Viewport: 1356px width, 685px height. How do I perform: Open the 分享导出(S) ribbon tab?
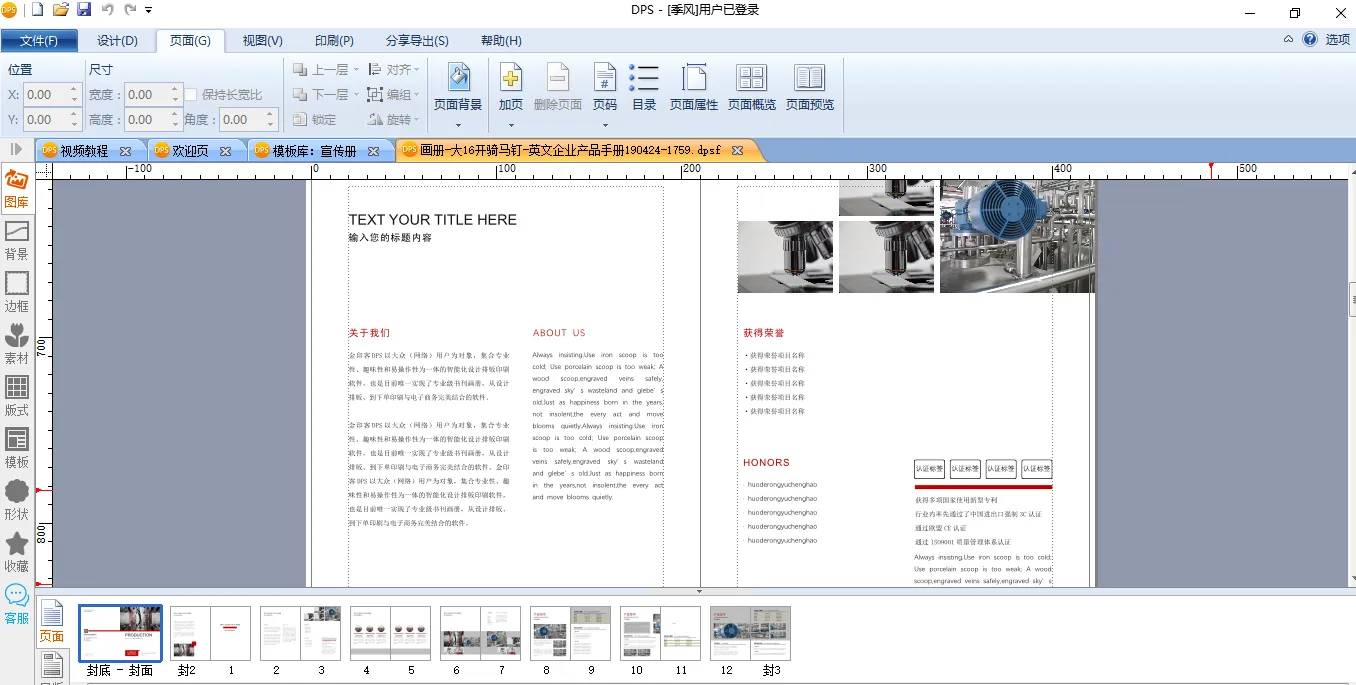coord(417,41)
